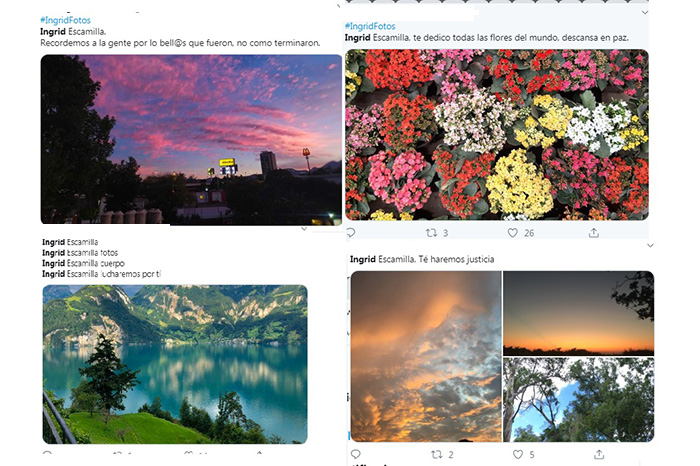View the mountain lake photo
This screenshot has height=466, width=700.
(x=175, y=364)
